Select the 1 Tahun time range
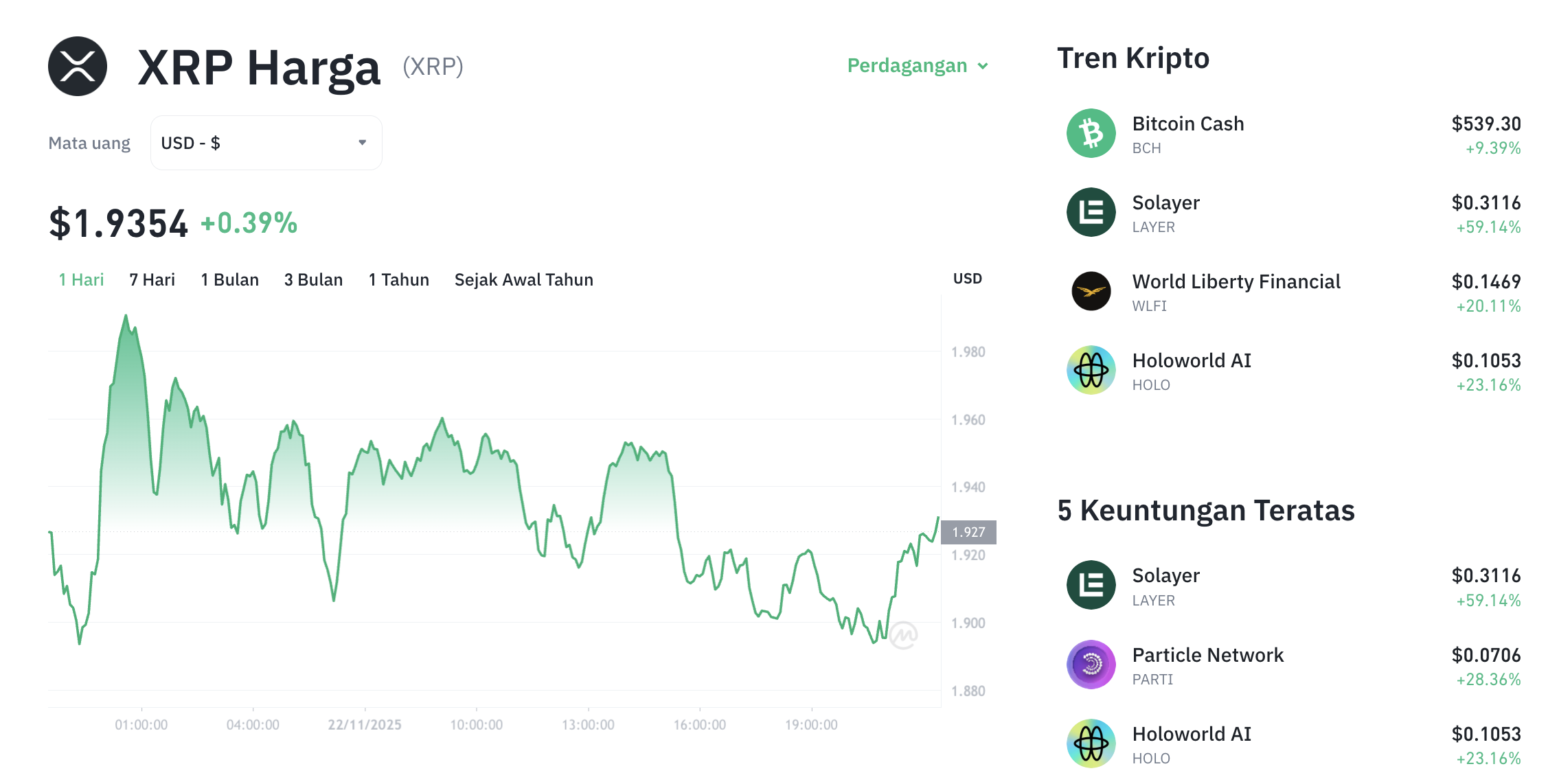Viewport: 1548px width, 784px height. (398, 279)
